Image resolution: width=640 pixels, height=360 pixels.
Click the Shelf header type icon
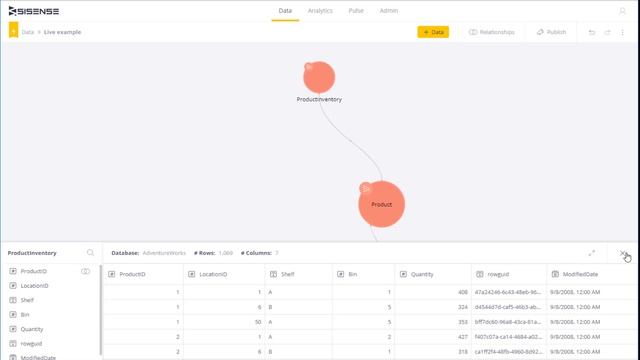pos(273,274)
